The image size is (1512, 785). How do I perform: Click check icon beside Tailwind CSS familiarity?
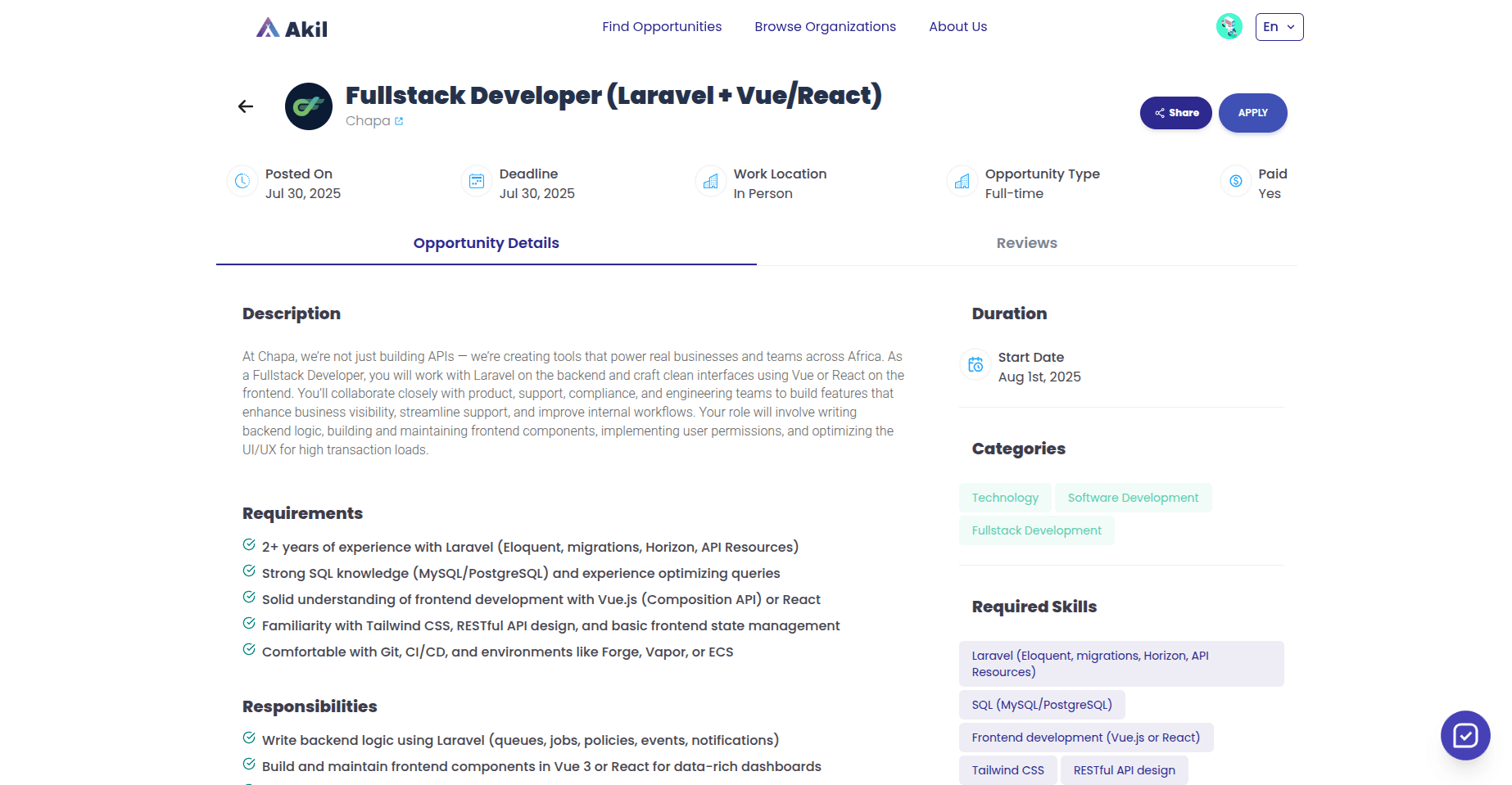point(249,624)
